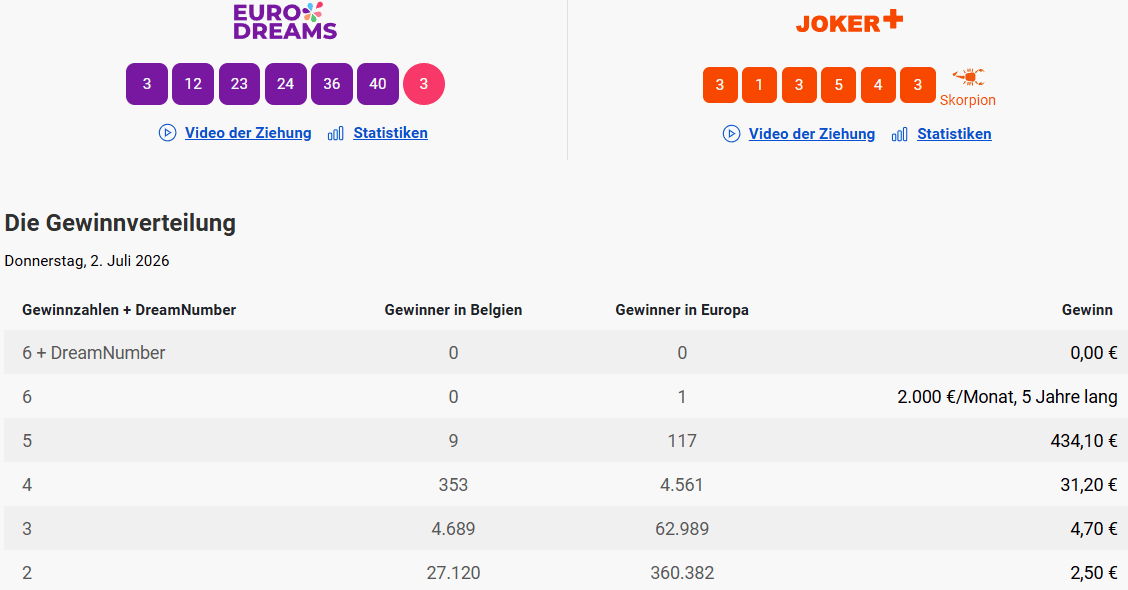Click the play icon under Joker+ numbers
This screenshot has width=1128, height=590.
(732, 134)
